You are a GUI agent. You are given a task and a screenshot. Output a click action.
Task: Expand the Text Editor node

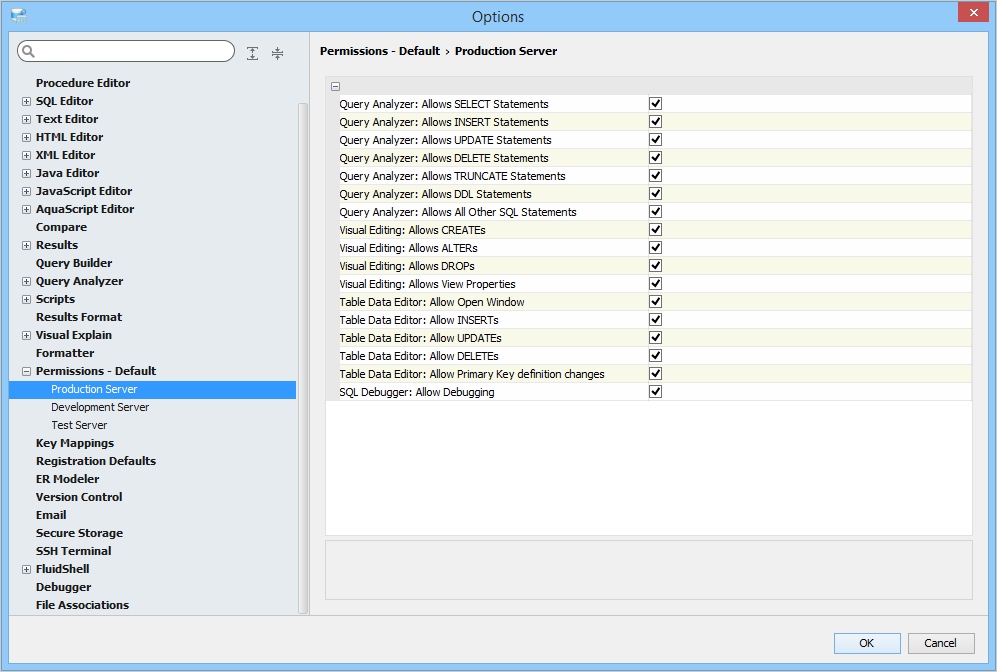click(26, 119)
